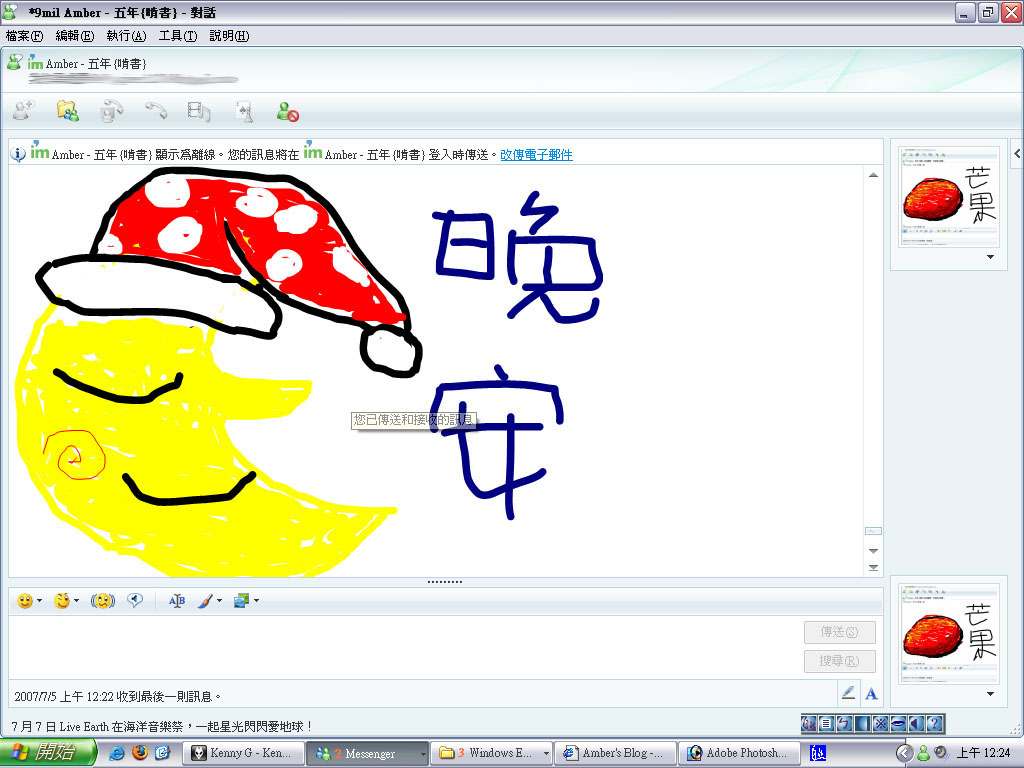Click the smiley emoticon picker icon

click(x=25, y=601)
